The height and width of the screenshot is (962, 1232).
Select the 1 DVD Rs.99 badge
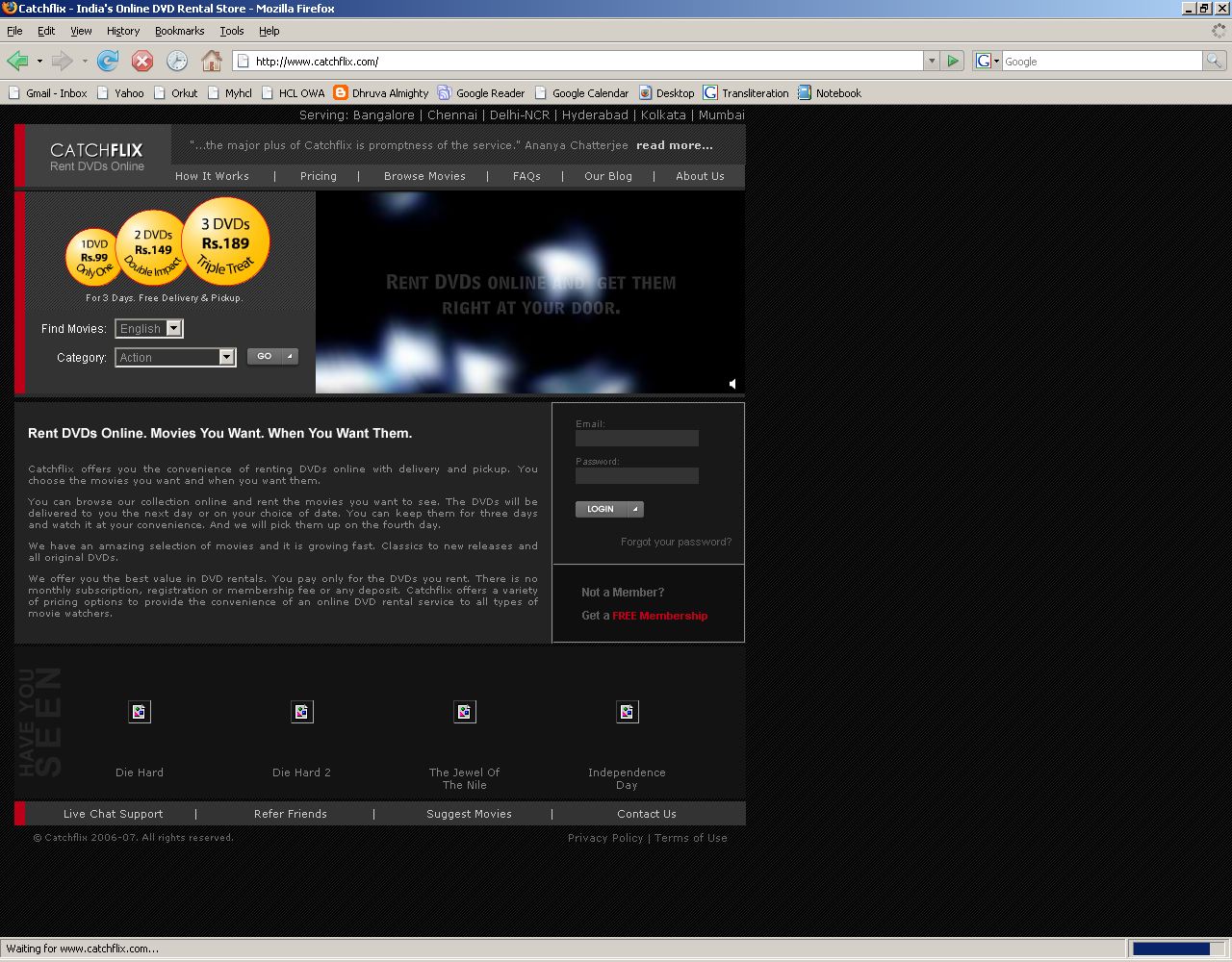click(x=93, y=258)
